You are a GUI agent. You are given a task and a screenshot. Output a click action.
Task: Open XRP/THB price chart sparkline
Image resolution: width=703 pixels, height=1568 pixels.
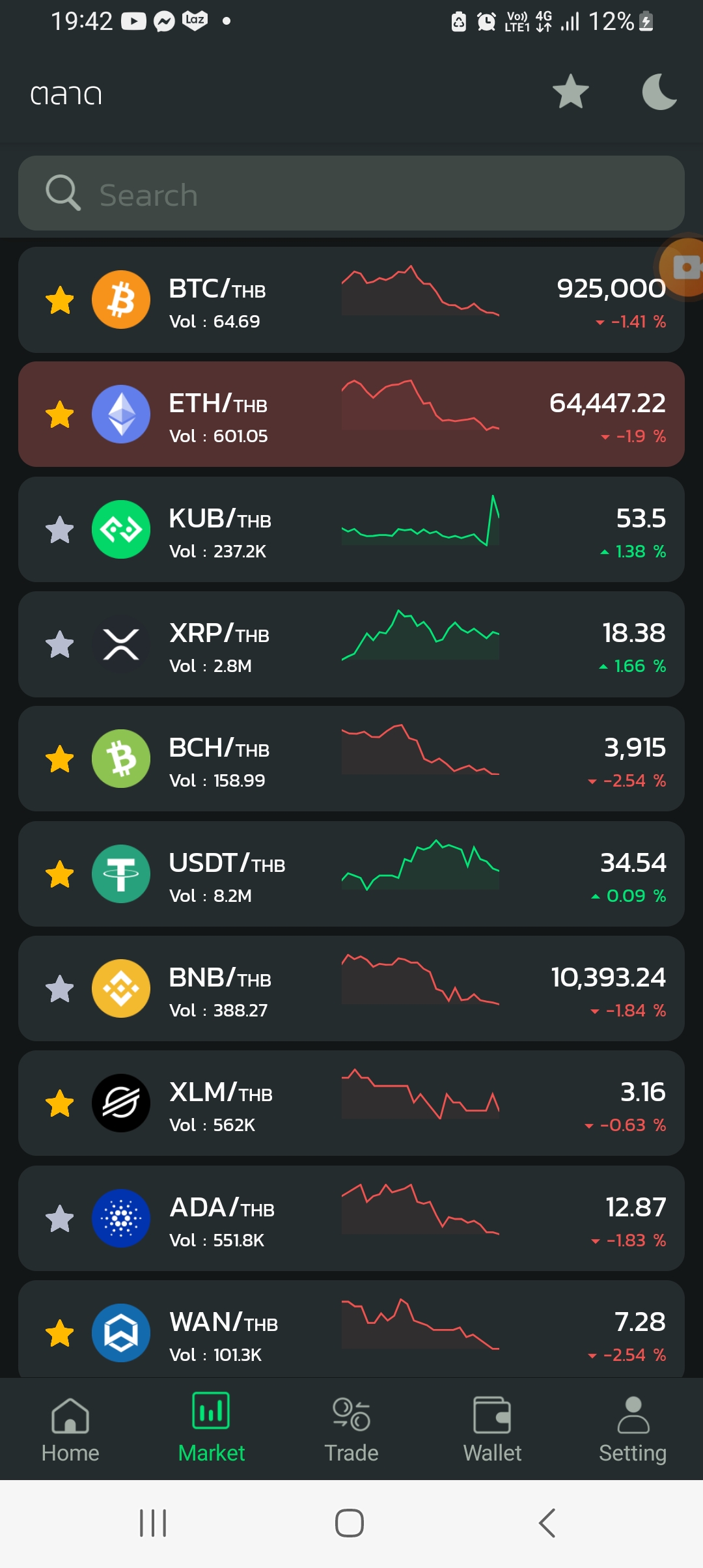point(420,635)
